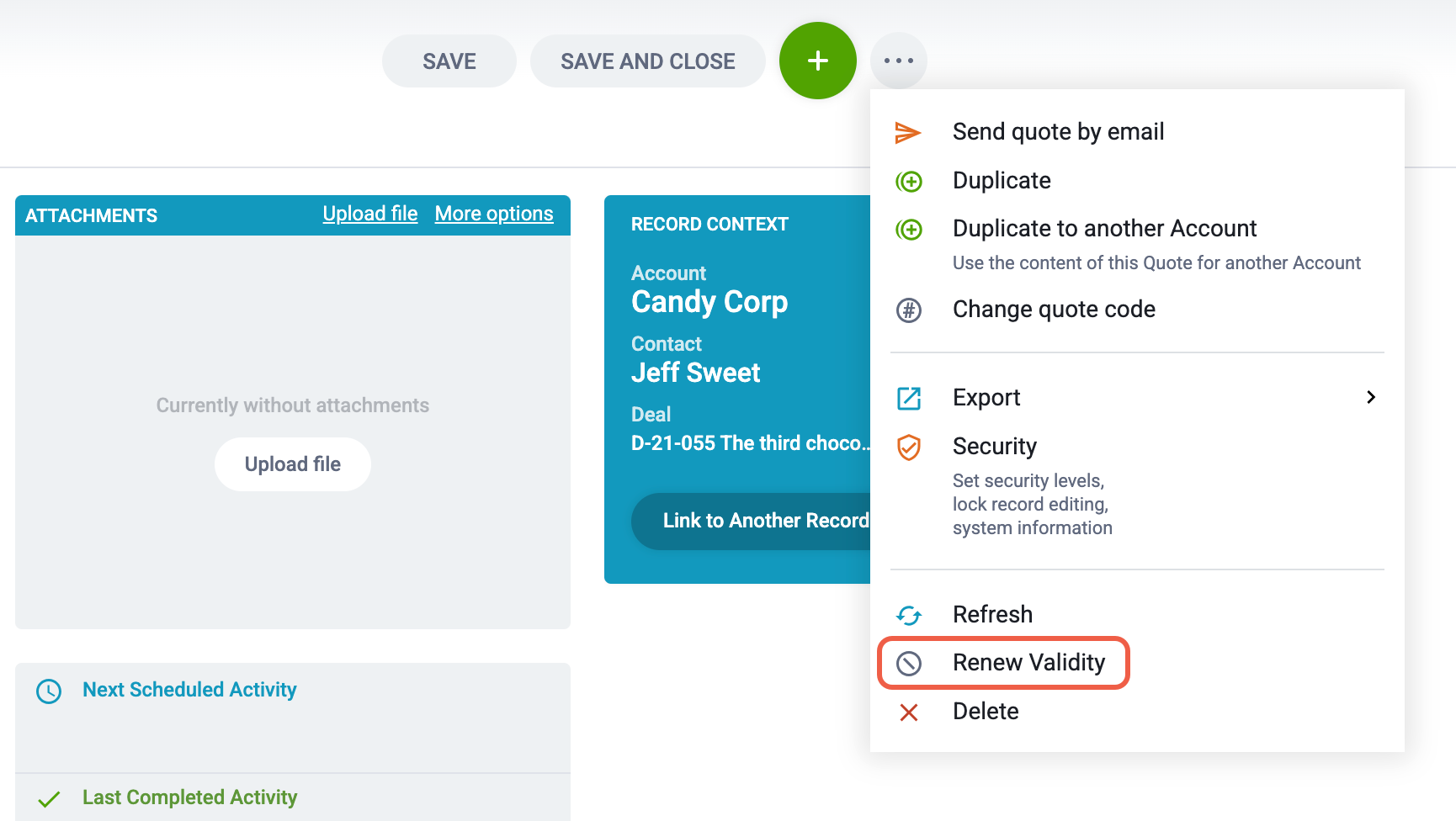
Task: Open the three-dots more actions menu
Action: click(898, 61)
